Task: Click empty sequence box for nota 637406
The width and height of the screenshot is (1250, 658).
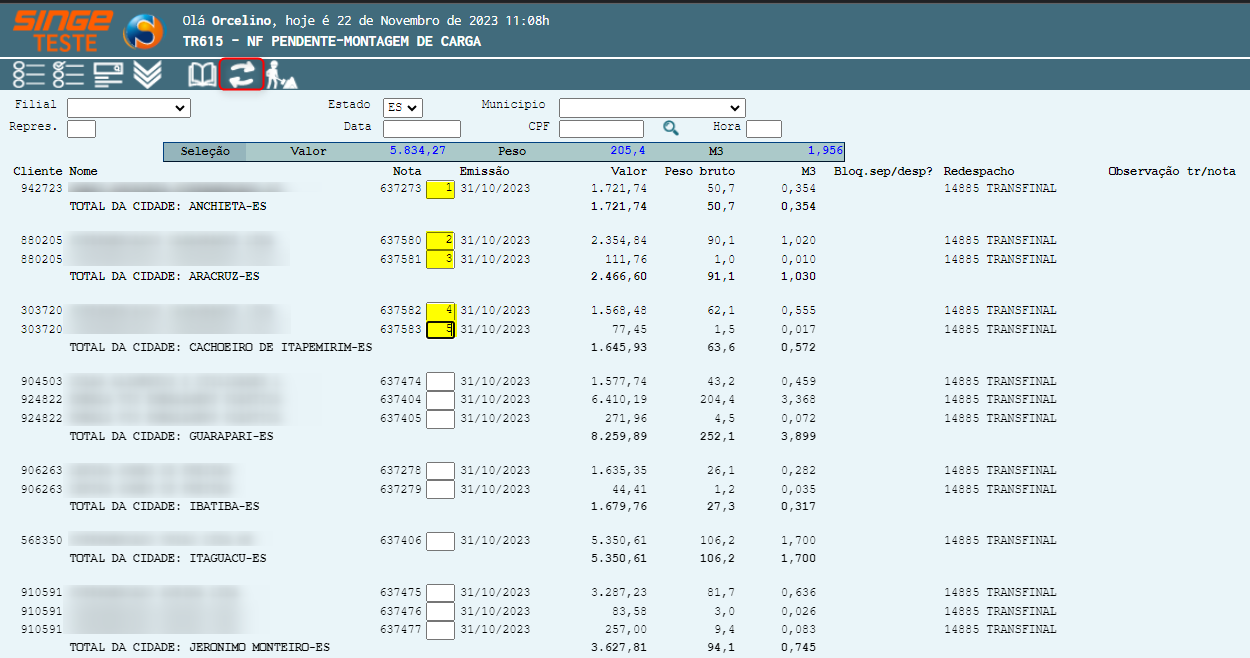Action: click(440, 541)
